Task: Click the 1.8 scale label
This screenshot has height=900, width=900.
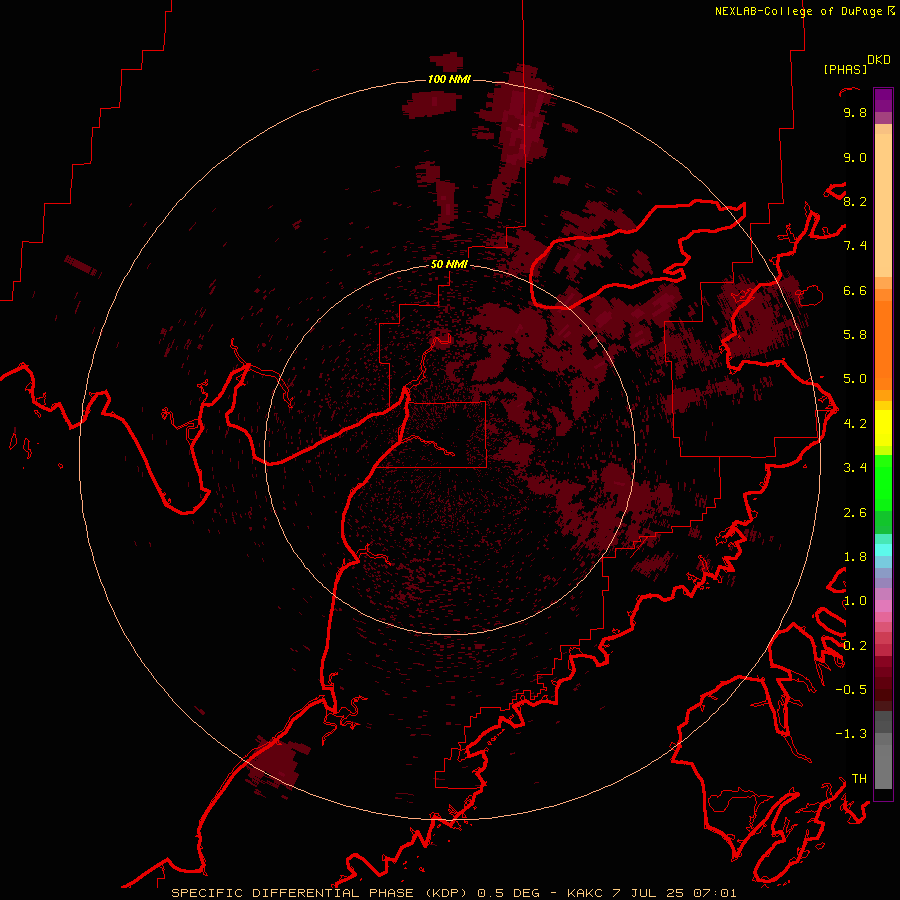Action: (855, 556)
